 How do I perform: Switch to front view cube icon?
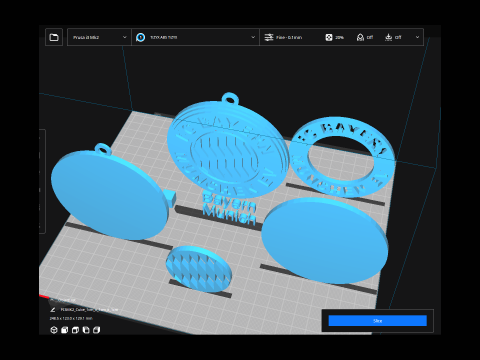[65, 330]
